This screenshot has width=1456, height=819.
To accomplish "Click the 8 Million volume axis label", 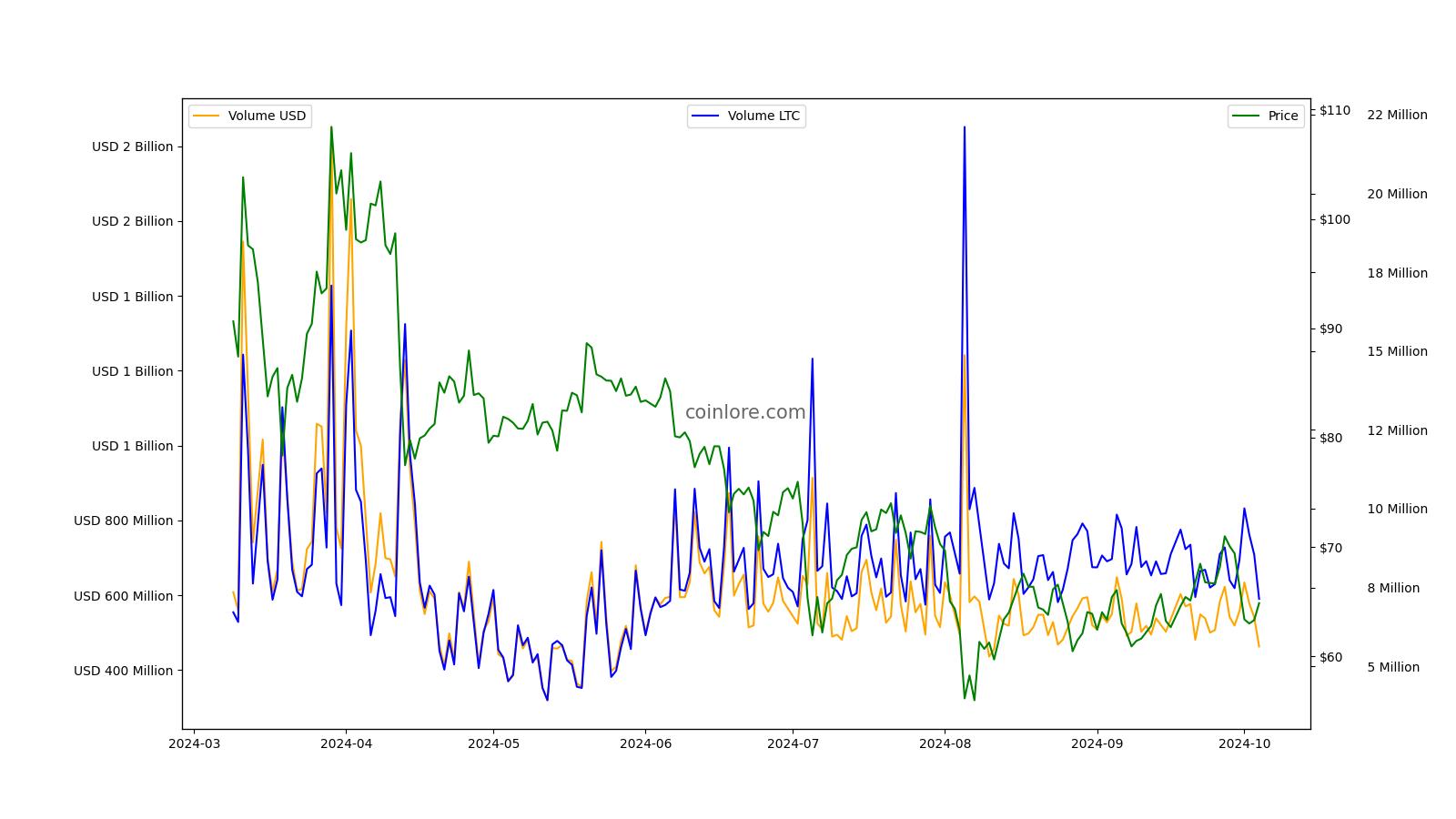I will (1393, 588).
